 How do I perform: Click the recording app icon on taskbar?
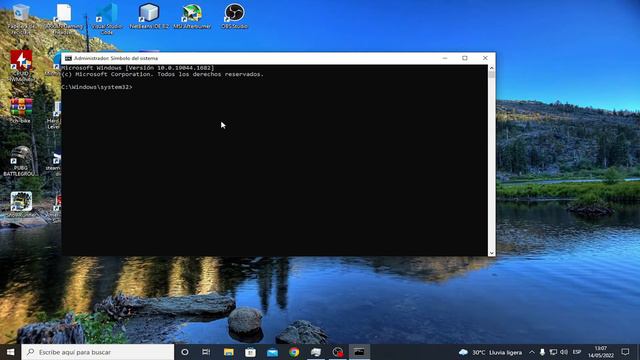(338, 352)
